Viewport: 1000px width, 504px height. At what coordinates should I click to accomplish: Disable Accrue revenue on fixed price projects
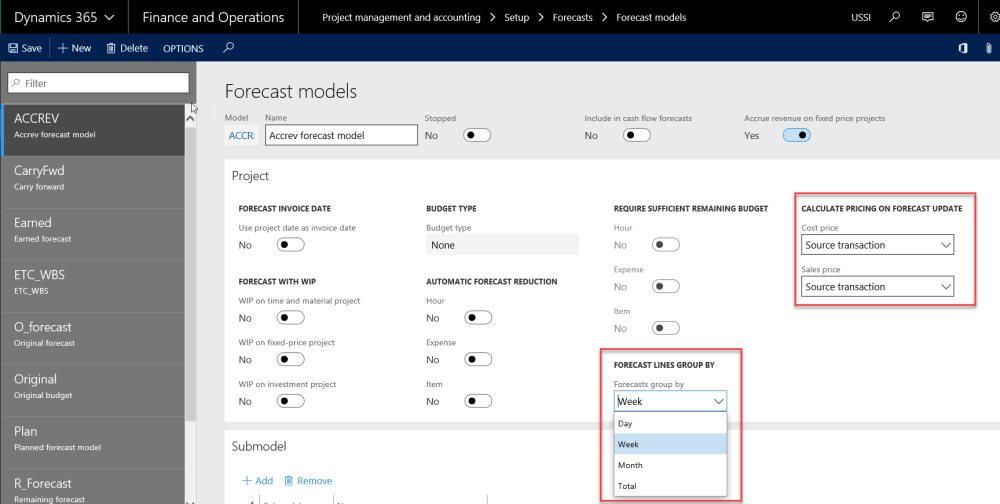pyautogui.click(x=796, y=135)
